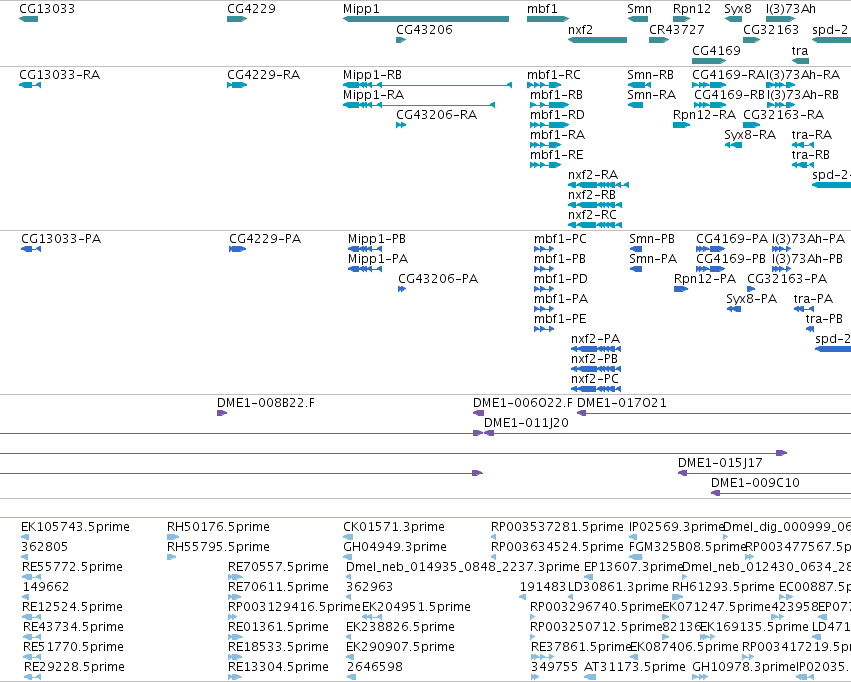Viewport: 851px width, 682px height.
Task: Open the CG43206-RA transcript label
Action: pos(436,115)
